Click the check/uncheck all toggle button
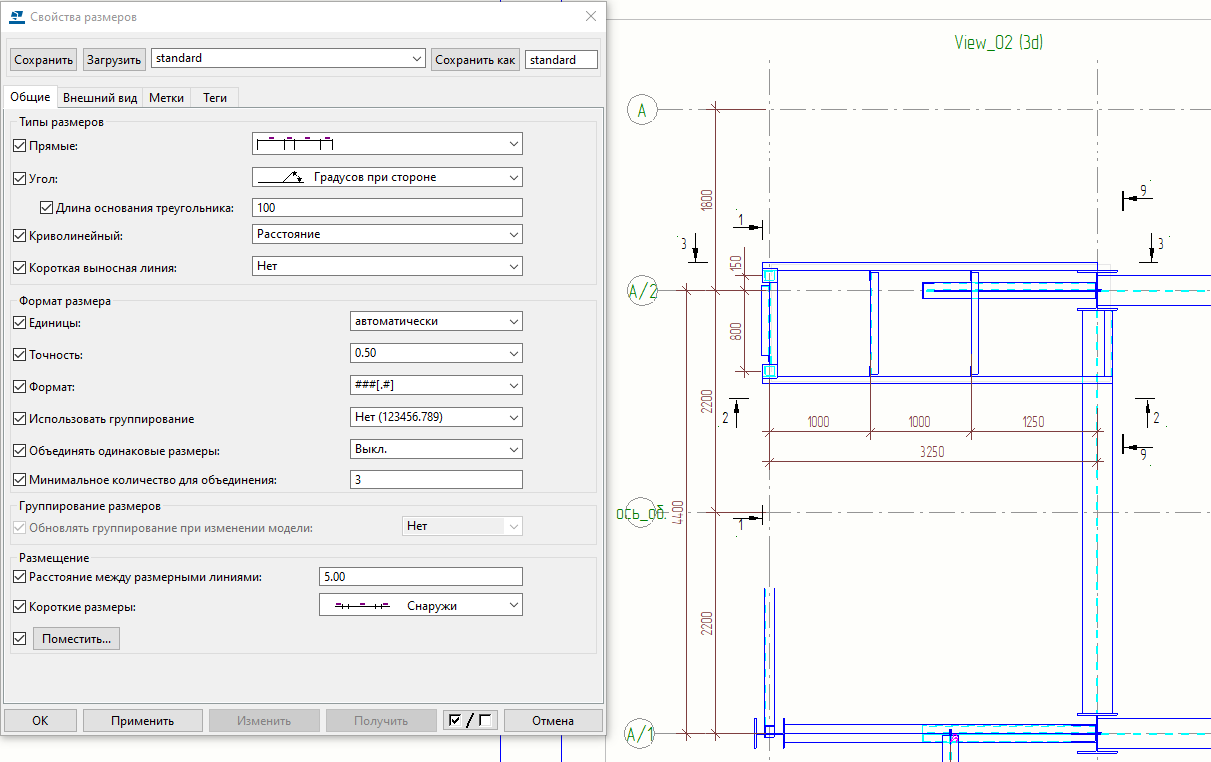Screen dimensions: 1211x762 click(469, 720)
